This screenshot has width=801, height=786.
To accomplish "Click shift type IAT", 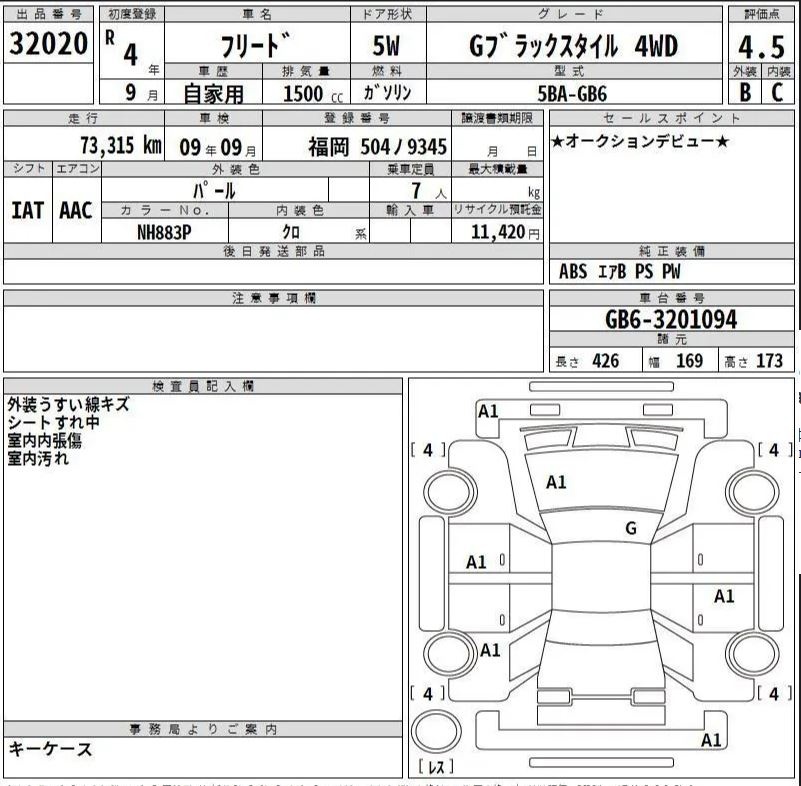I will tap(28, 210).
